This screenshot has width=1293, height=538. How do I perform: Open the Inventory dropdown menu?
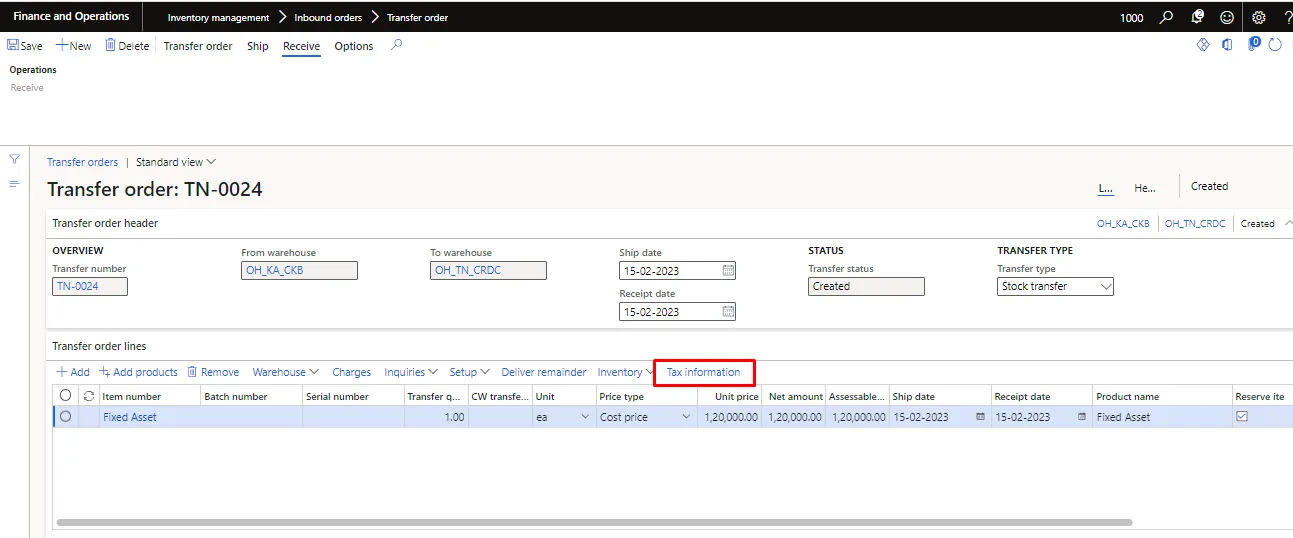pyautogui.click(x=626, y=372)
